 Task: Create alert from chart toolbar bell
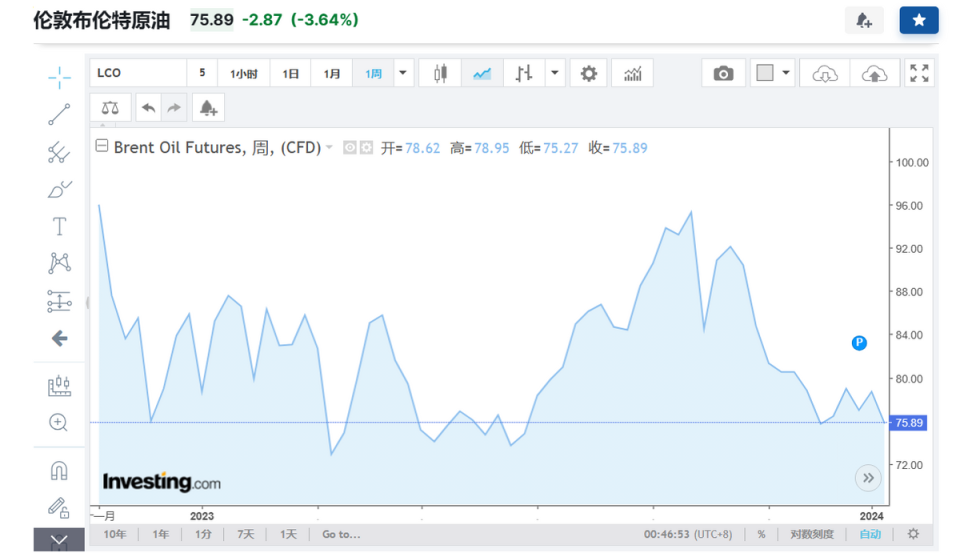(208, 108)
